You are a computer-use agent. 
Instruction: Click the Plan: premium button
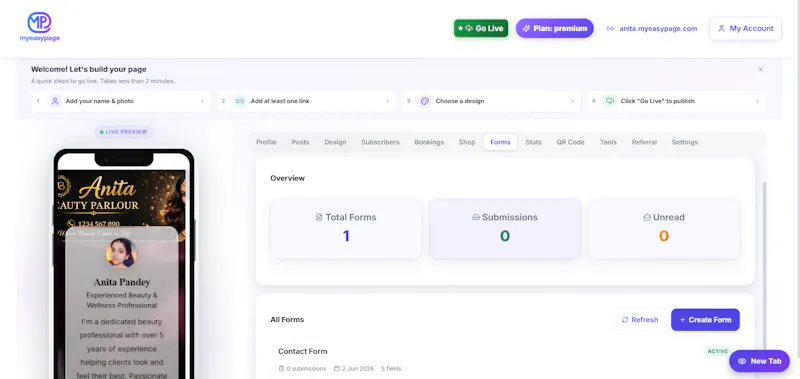coord(555,29)
